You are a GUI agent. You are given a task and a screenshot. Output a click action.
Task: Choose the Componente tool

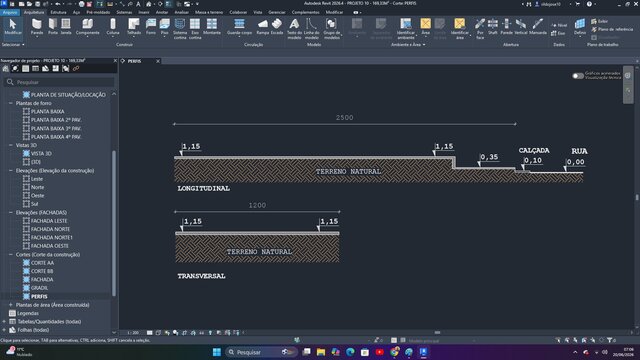pos(87,27)
